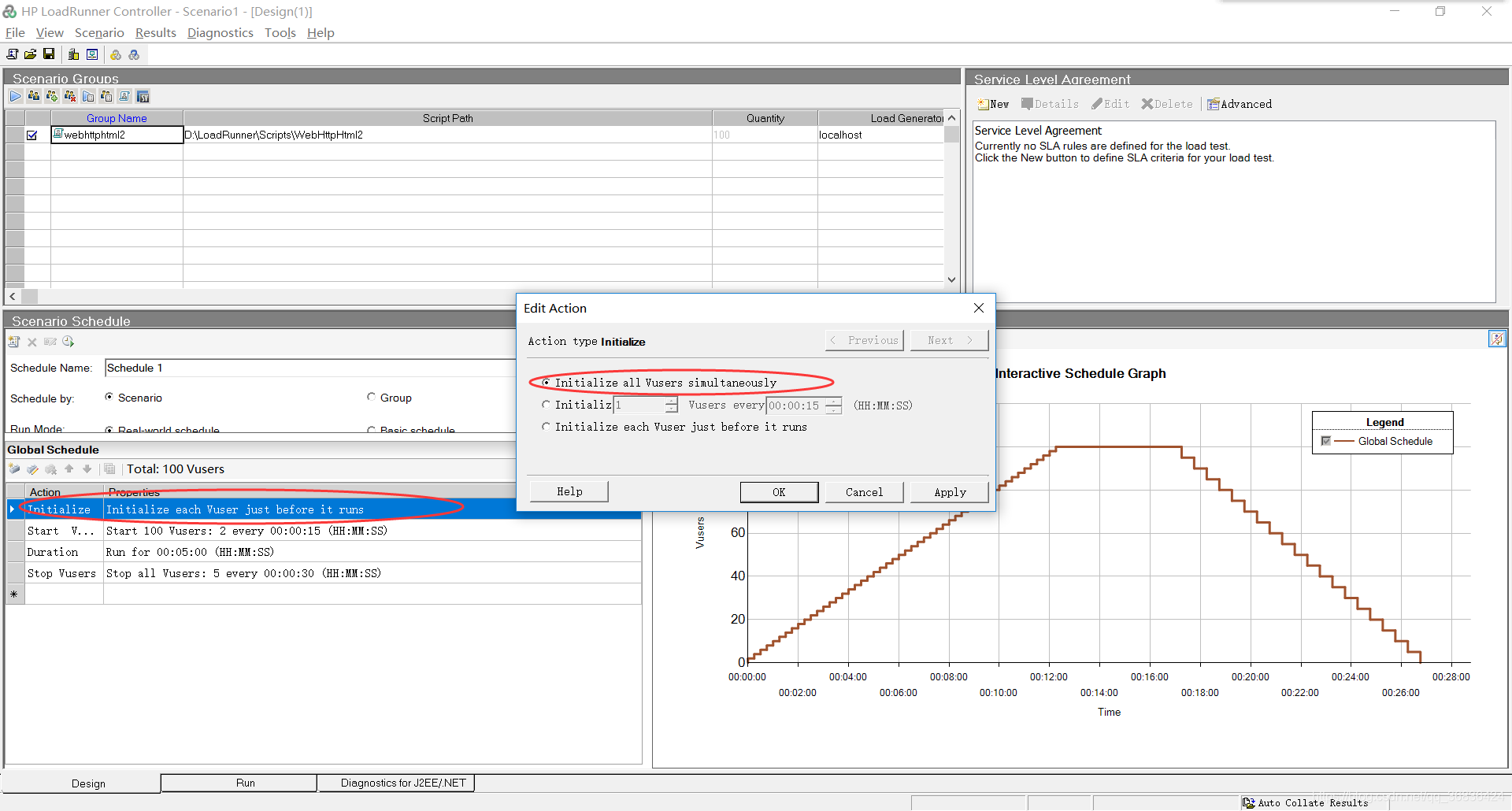Image resolution: width=1512 pixels, height=811 pixels.
Task: Click the run-time settings icon with play and list
Action: tap(88, 96)
